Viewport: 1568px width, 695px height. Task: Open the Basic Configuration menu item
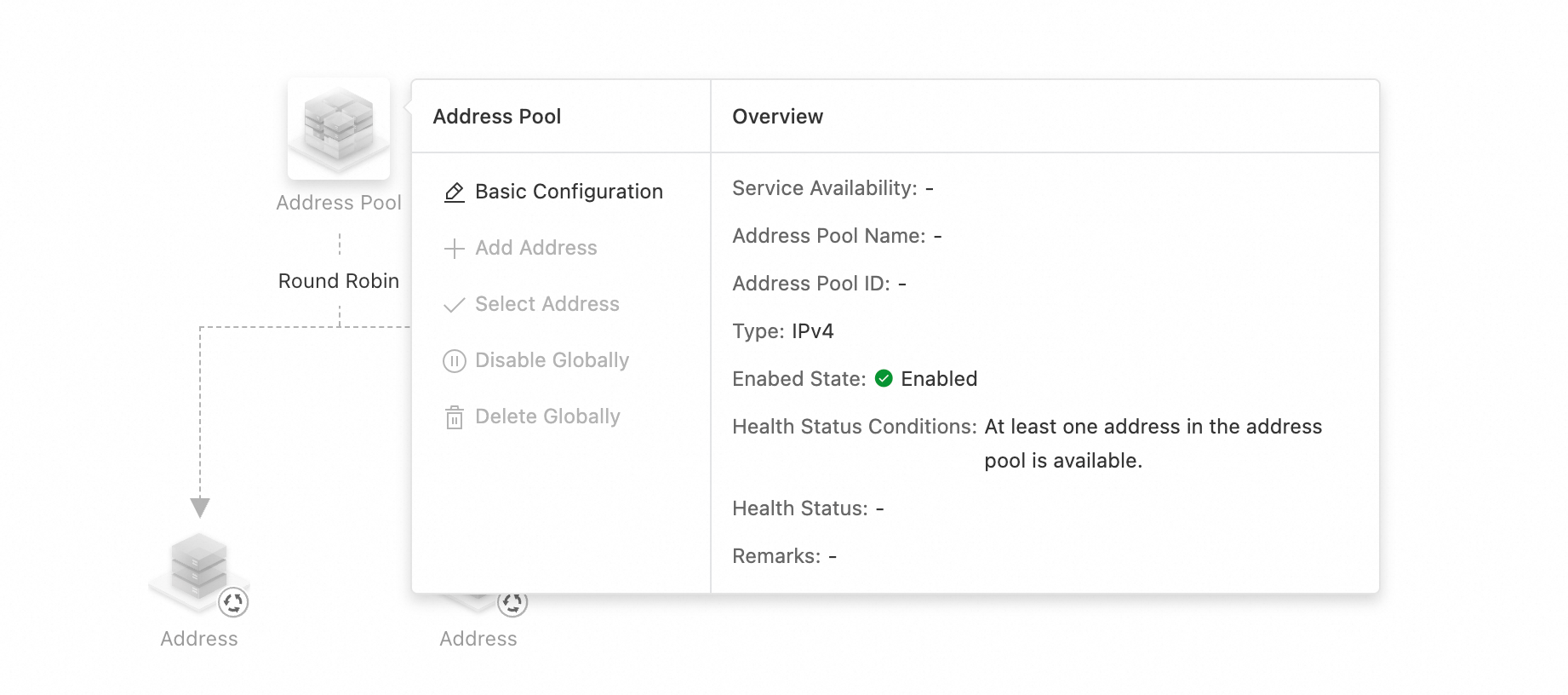(x=569, y=192)
